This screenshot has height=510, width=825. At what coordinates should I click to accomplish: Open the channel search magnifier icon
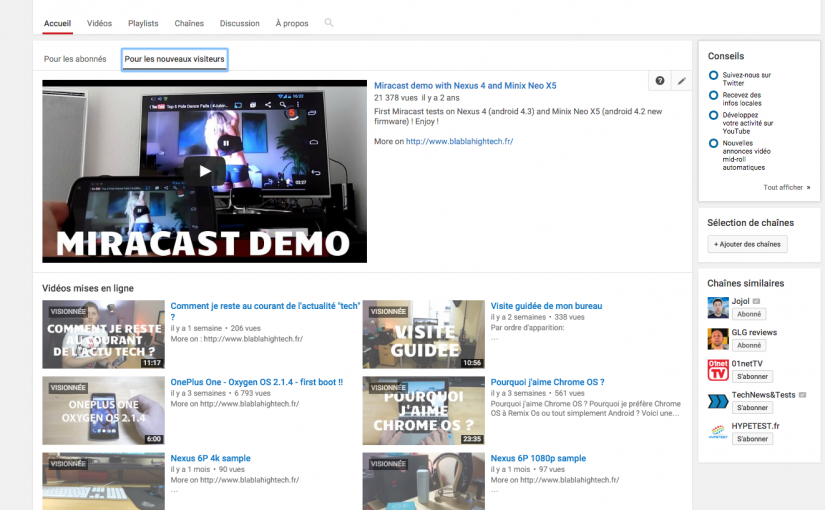pos(329,23)
